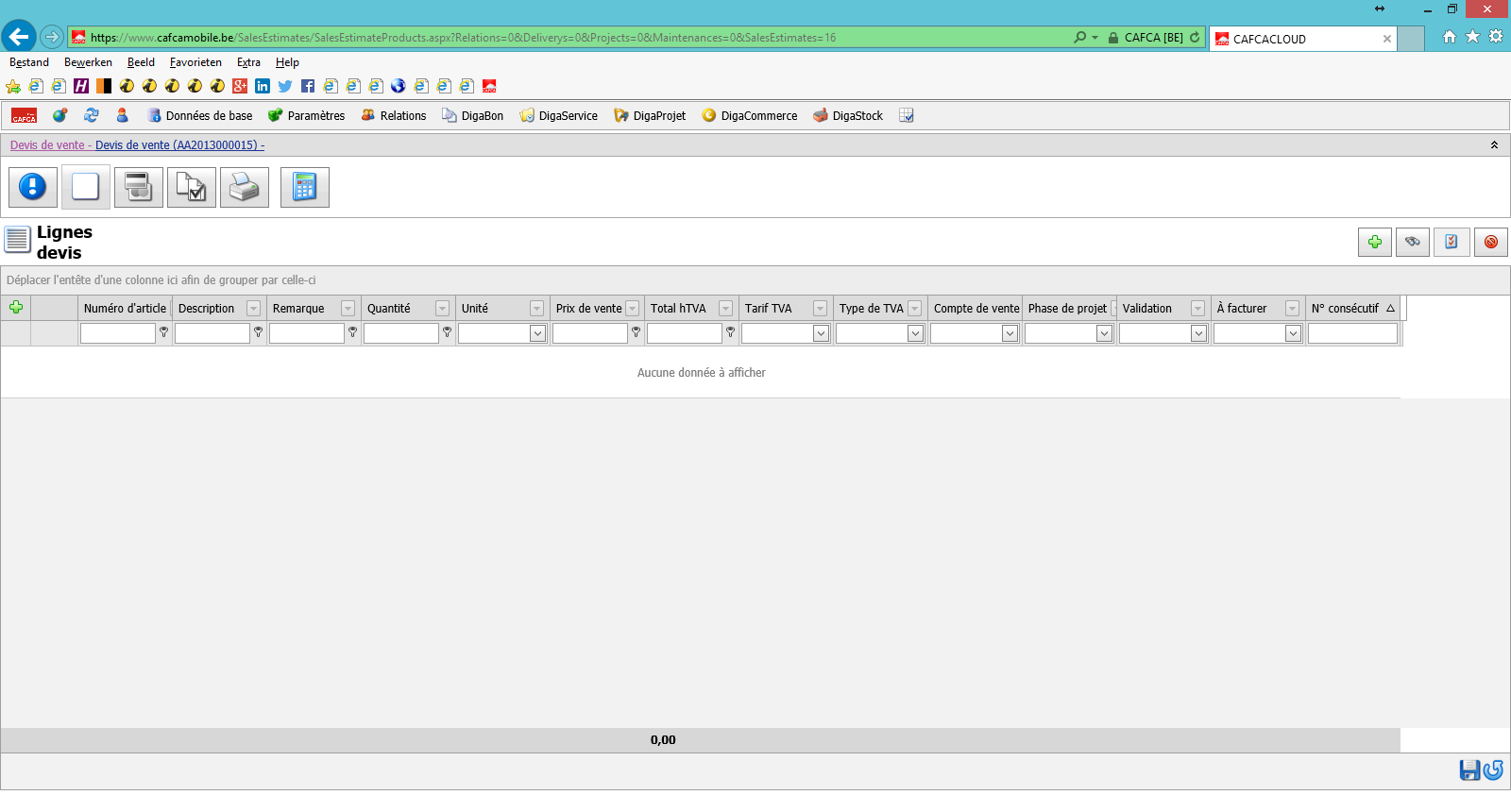Open Remarque column header filter dropdown
Viewport: 1511px width, 812px height.
pyautogui.click(x=348, y=309)
